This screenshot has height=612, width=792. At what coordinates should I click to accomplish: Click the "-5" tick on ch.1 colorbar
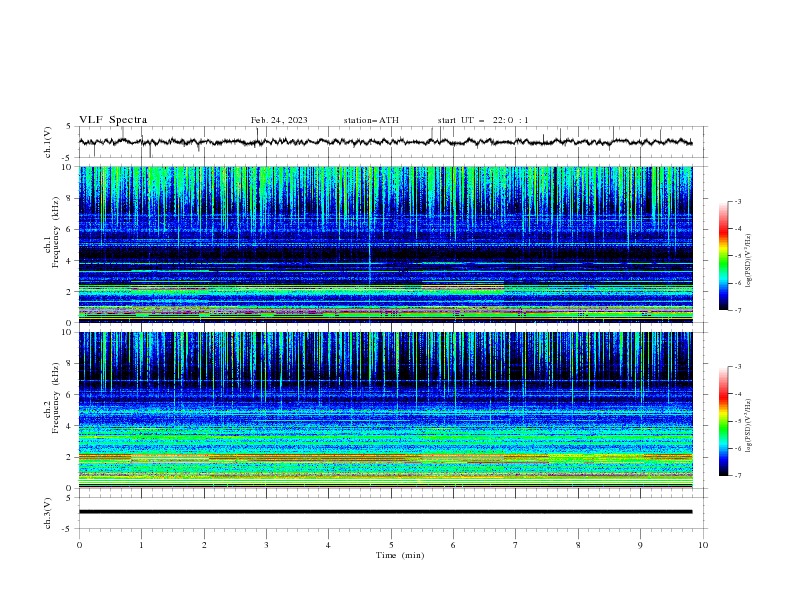pos(737,256)
